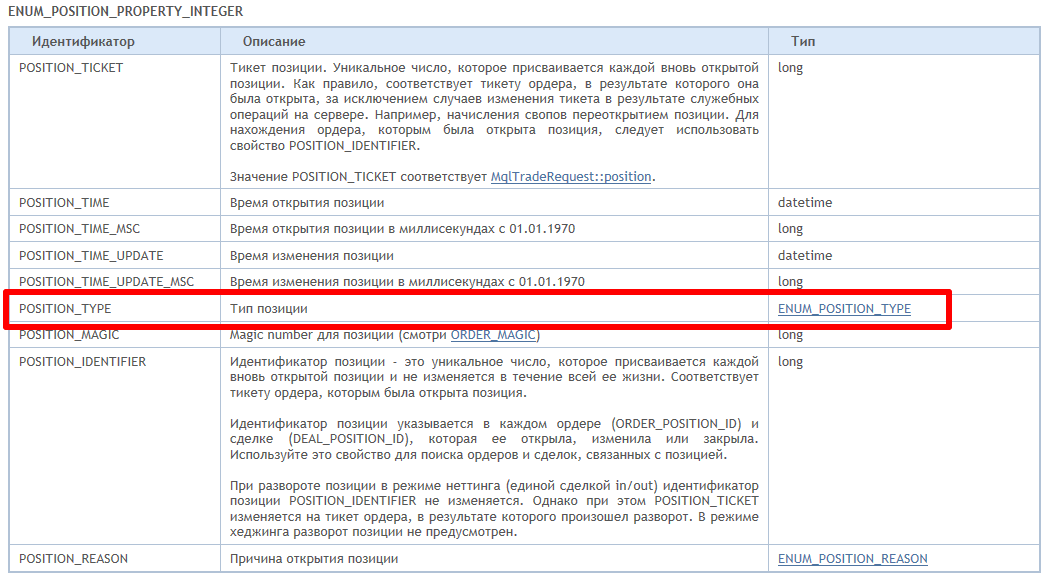Image resolution: width=1047 pixels, height=579 pixels.
Task: Follow the ORDER_MAGIC link
Action: 493,335
